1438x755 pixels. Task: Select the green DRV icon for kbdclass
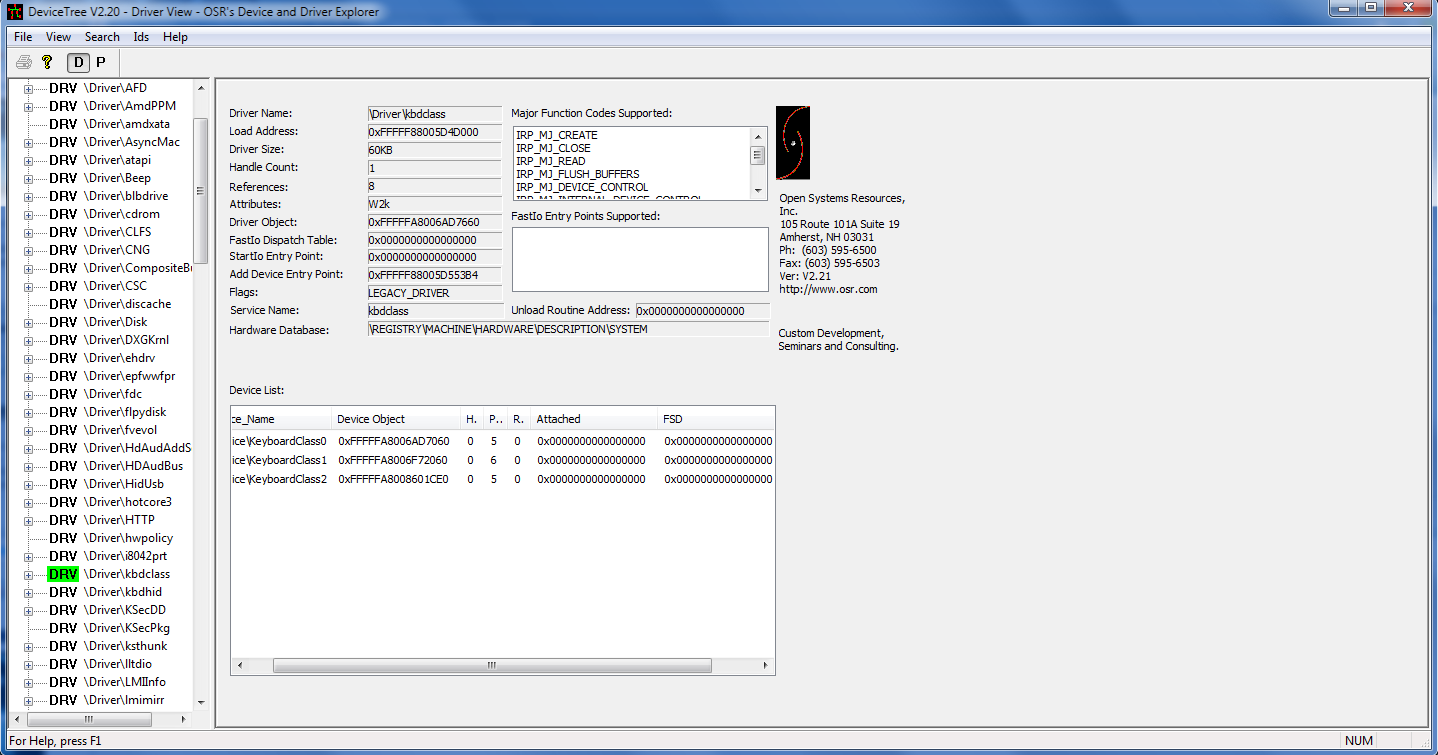[63, 574]
